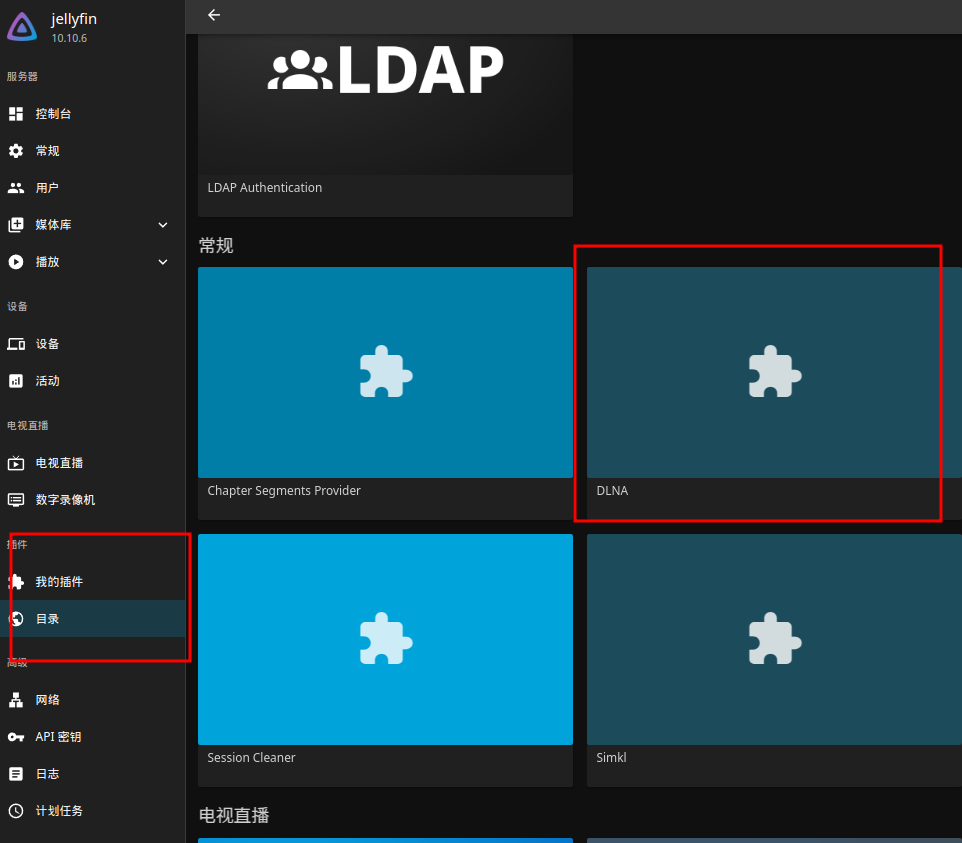
Task: Click the 常规 section heading
Action: click(216, 246)
